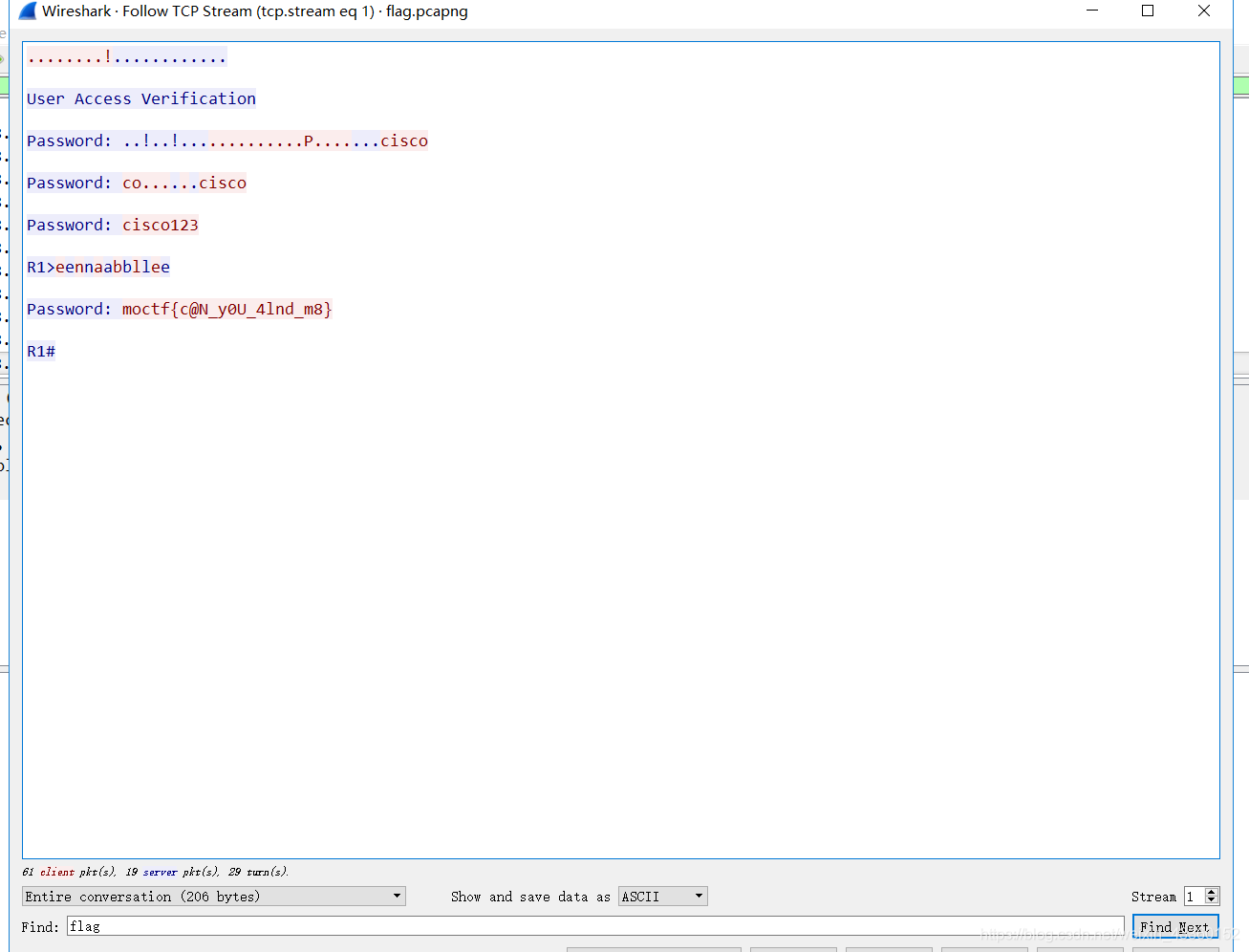Click the Find Next button
The image size is (1249, 952).
click(1175, 927)
